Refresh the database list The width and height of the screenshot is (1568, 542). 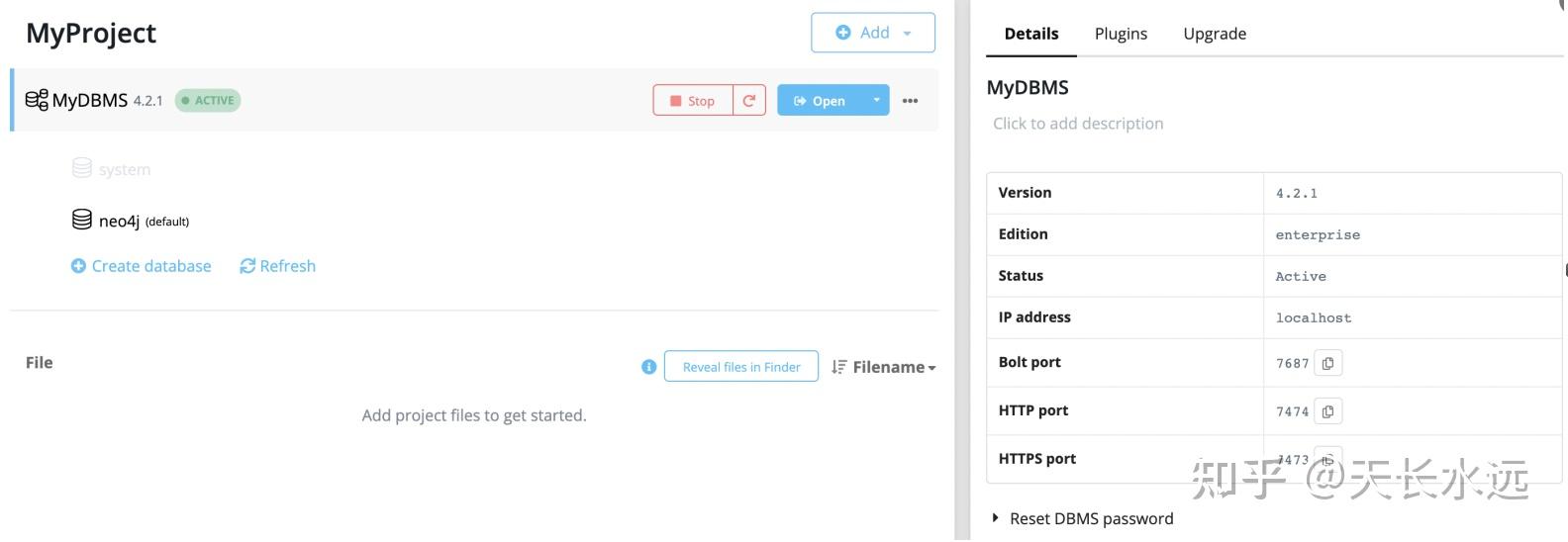point(278,266)
